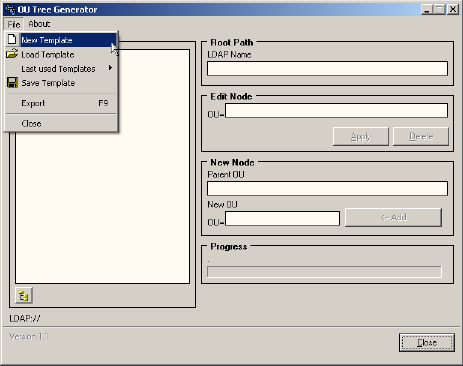Click the Delete button in Edit Node
The image size is (463, 366).
421,136
